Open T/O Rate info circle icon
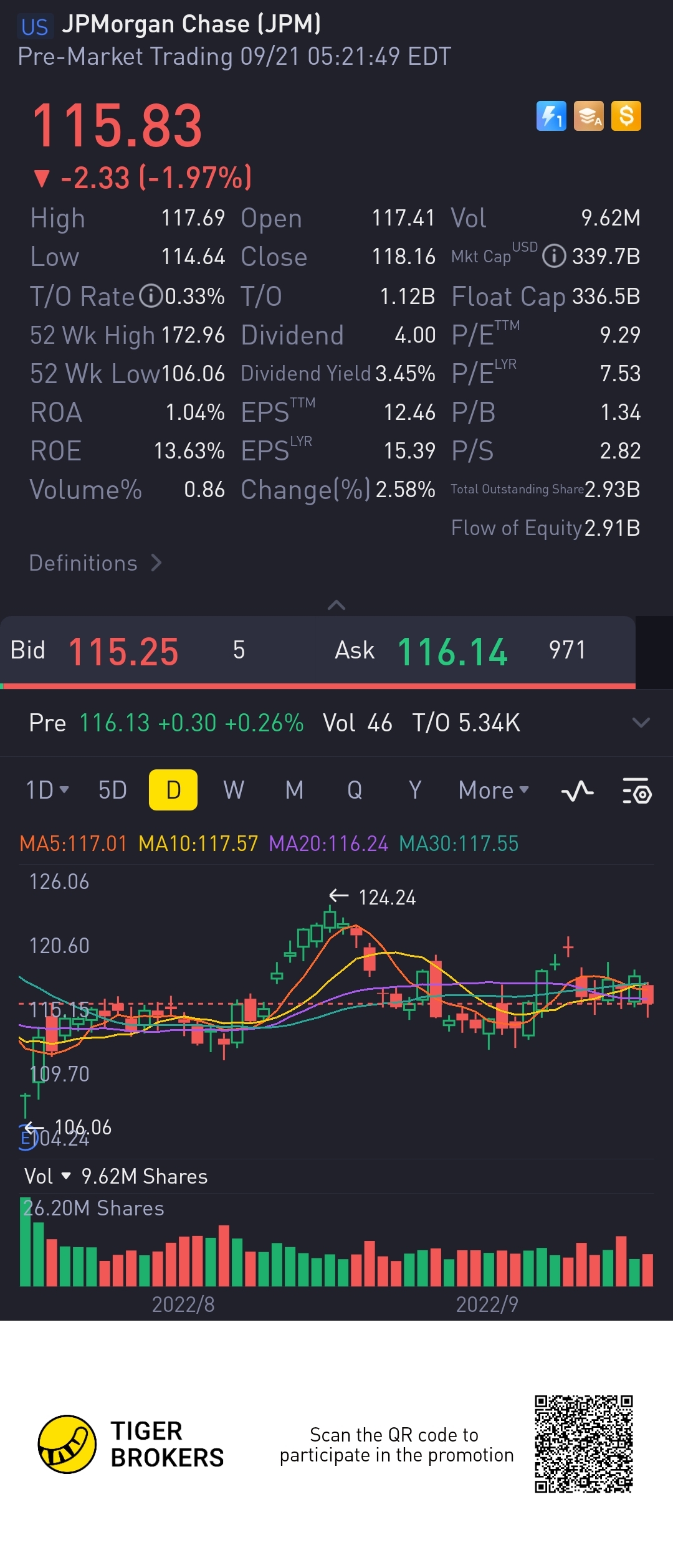673x1568 pixels. (x=151, y=296)
